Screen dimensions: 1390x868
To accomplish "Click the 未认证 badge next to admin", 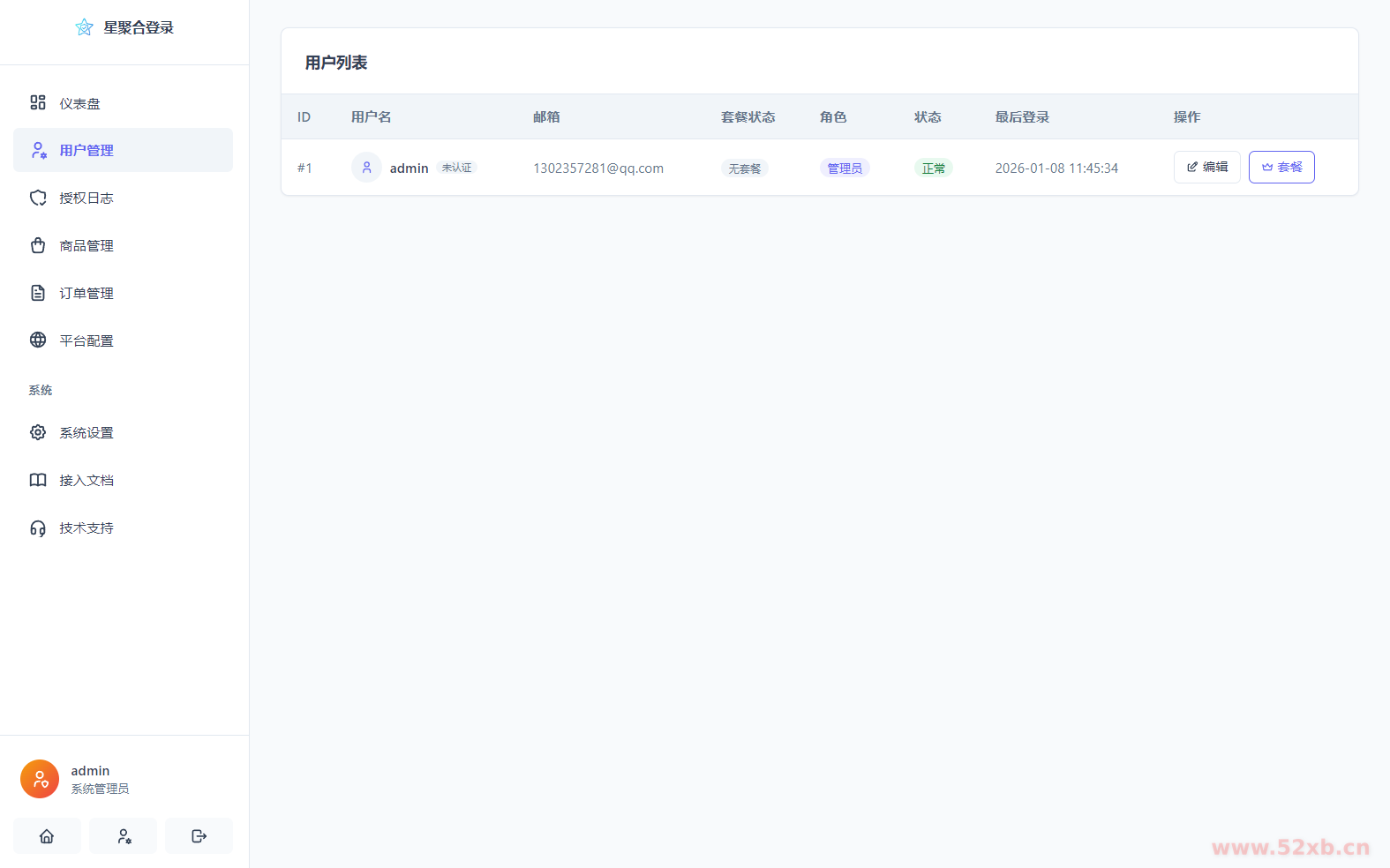I will pos(456,168).
